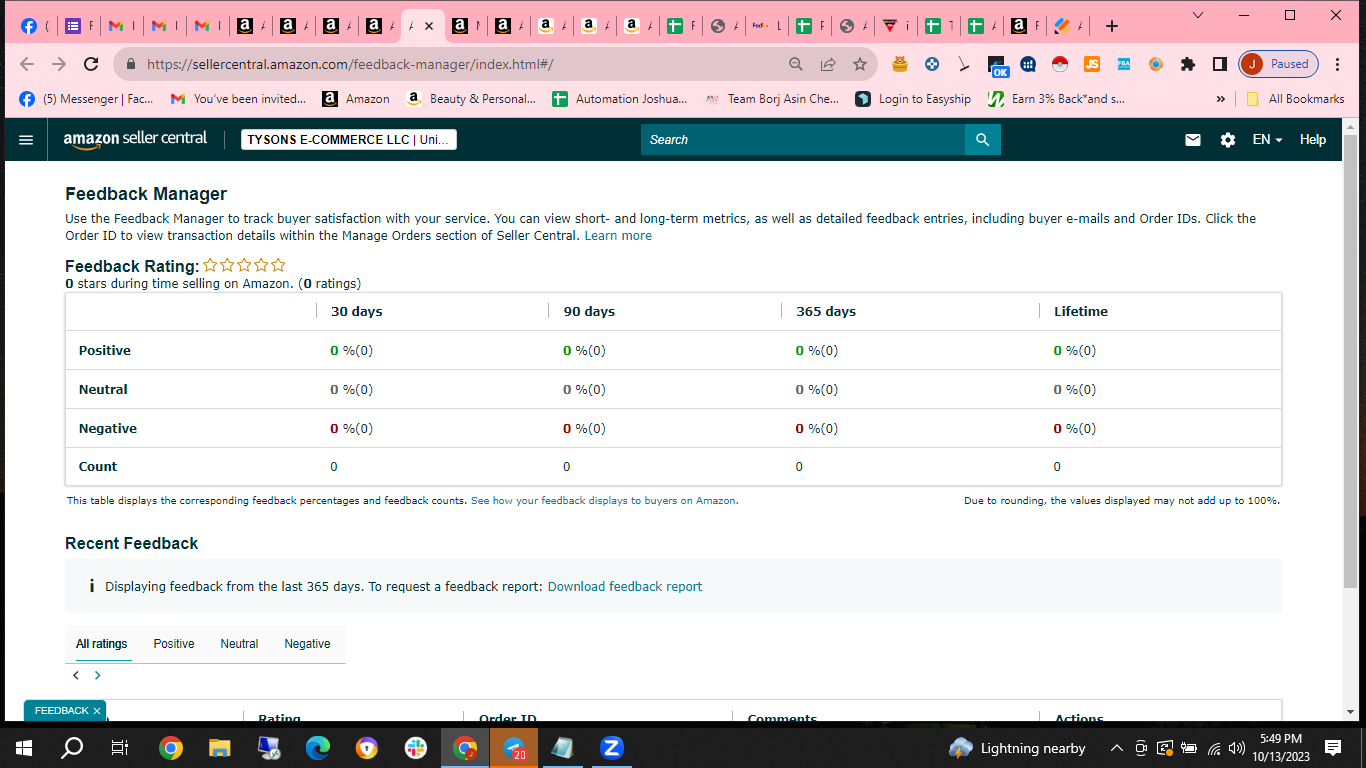Click the 365 days column header
Image resolution: width=1366 pixels, height=768 pixels.
pyautogui.click(x=826, y=312)
